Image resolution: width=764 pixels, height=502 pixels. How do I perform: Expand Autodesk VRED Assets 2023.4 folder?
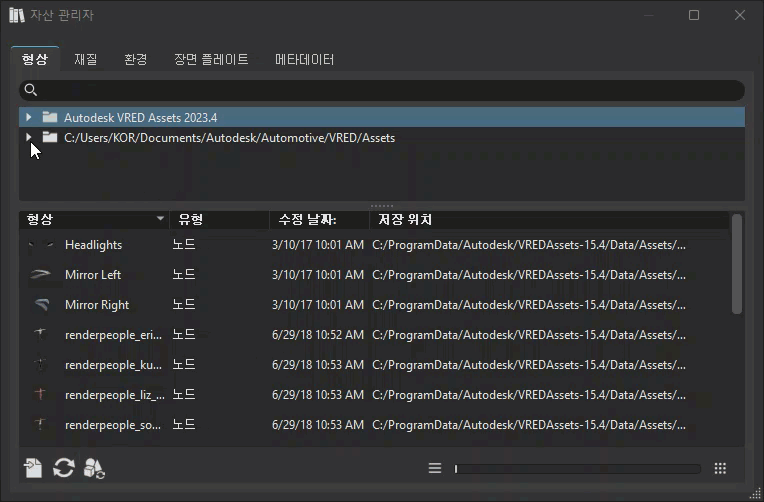(x=29, y=117)
